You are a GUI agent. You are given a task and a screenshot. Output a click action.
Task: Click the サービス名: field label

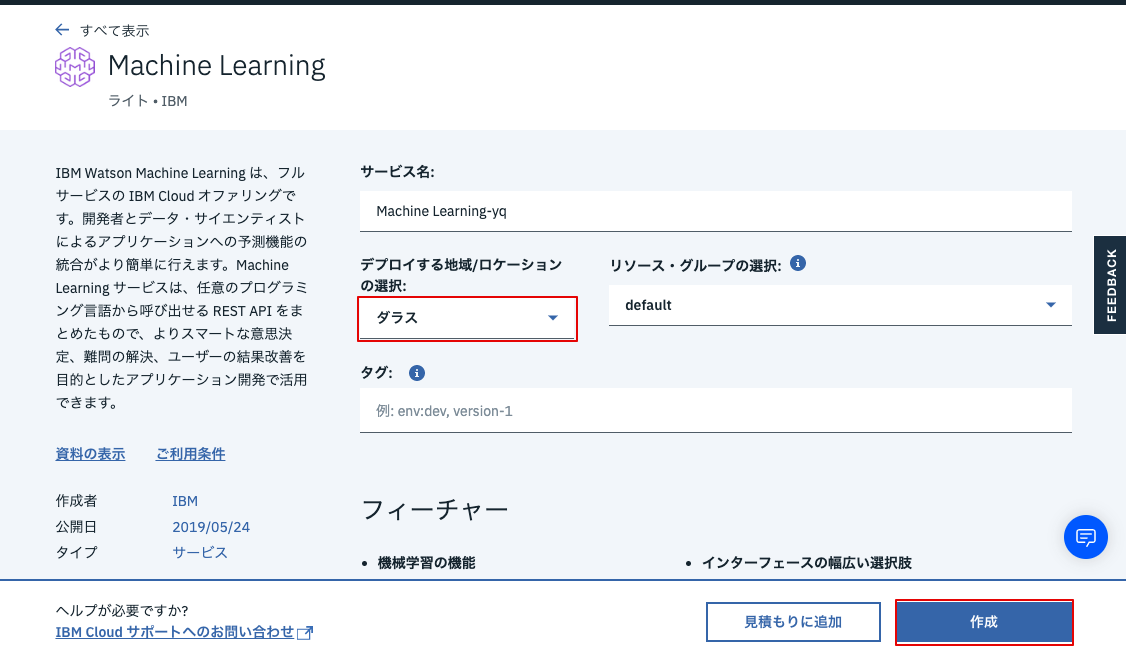tap(397, 172)
